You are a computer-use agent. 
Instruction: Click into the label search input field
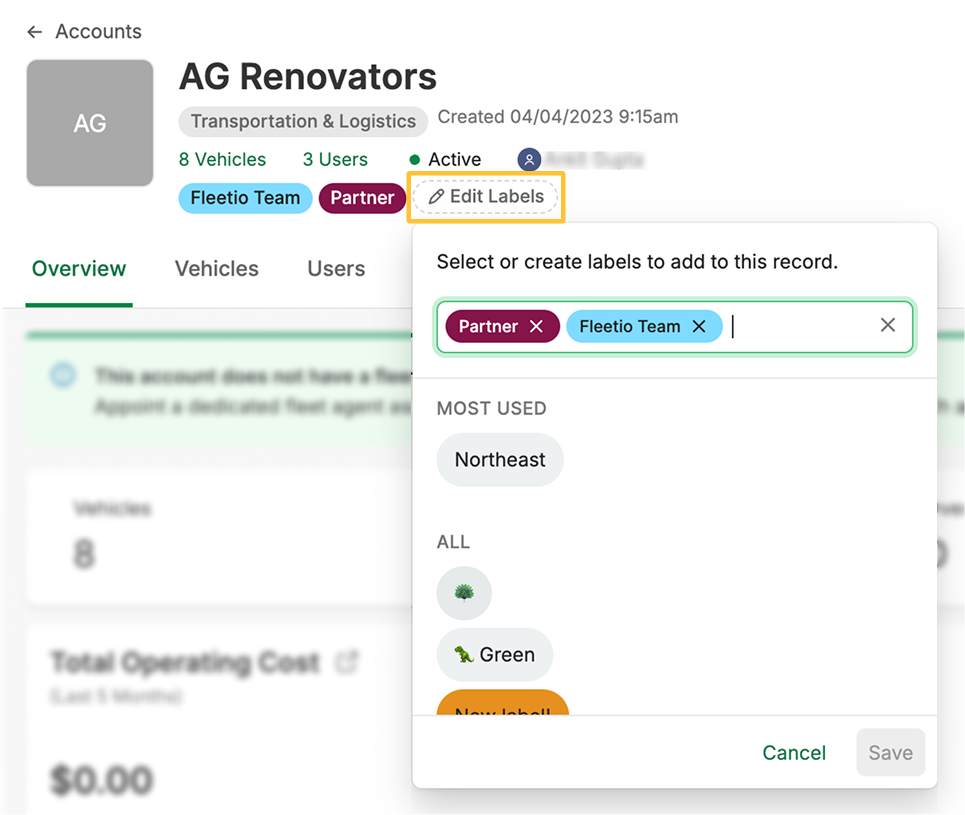coord(800,327)
